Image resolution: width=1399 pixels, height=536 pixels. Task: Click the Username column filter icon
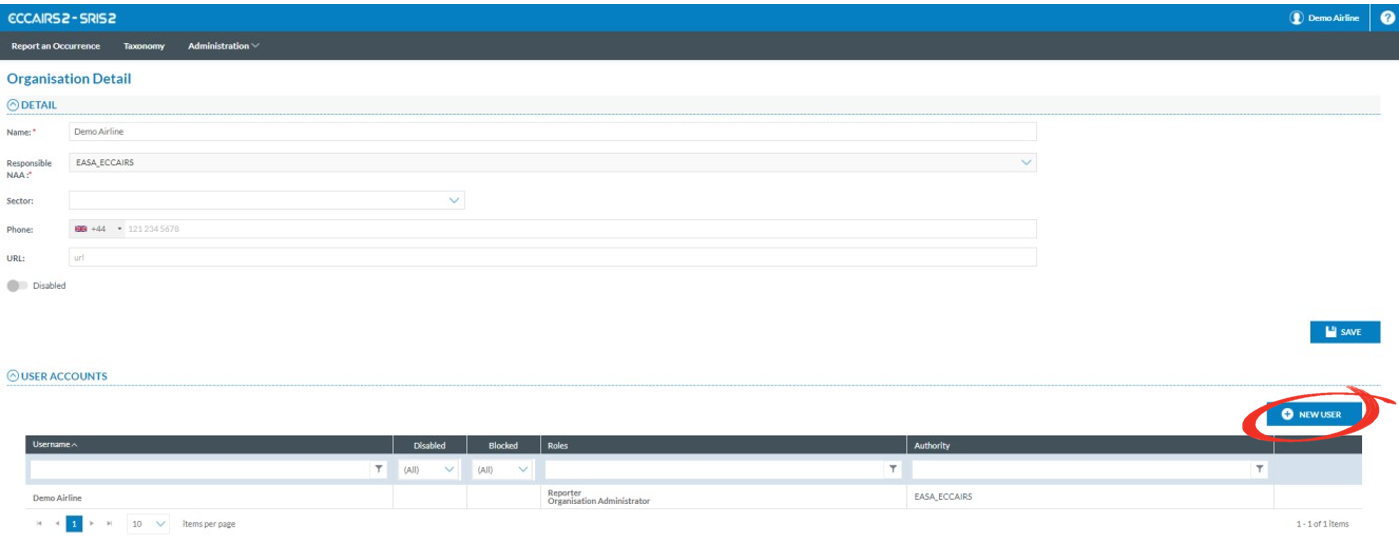378,469
